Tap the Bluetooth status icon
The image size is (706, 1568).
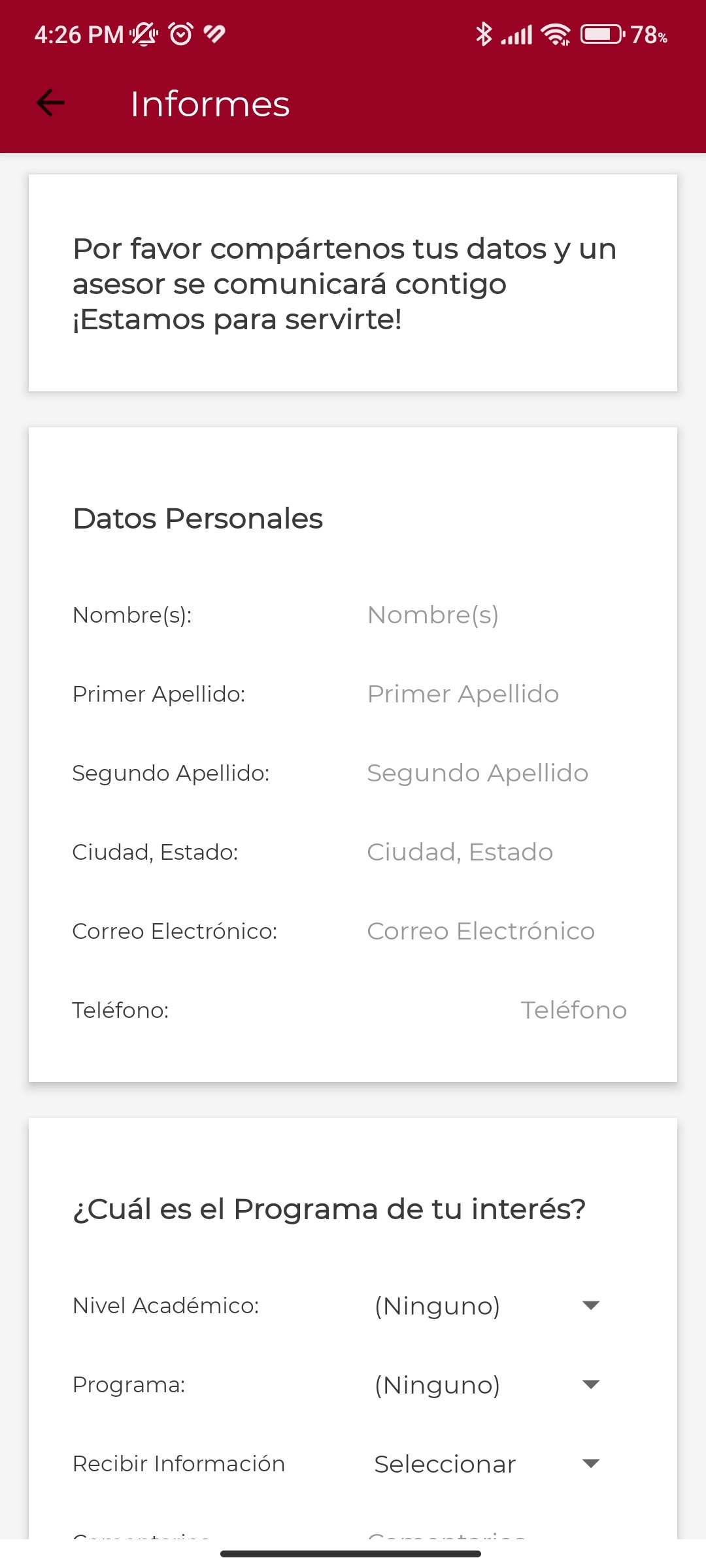pos(483,34)
